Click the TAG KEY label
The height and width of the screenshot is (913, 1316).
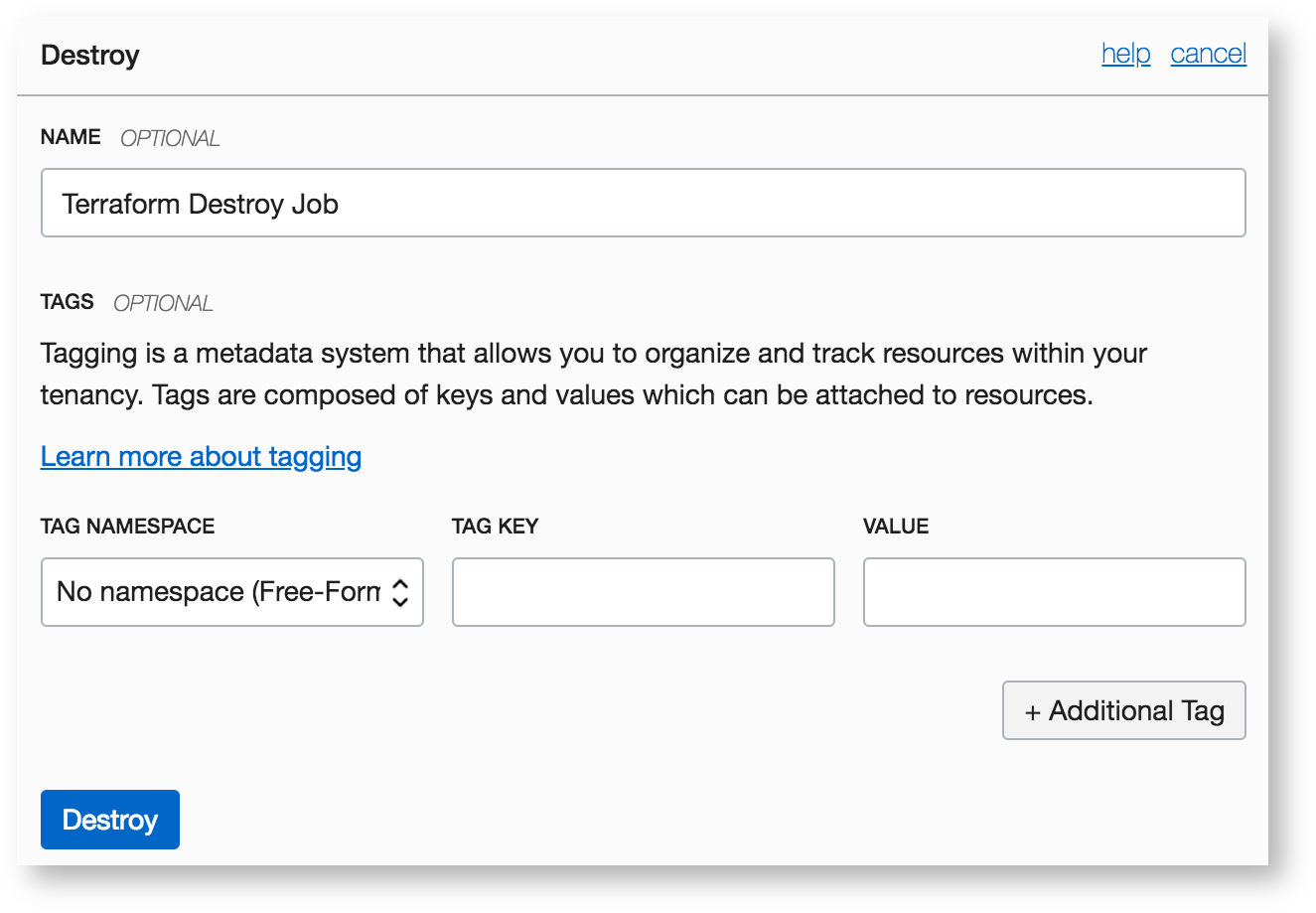pyautogui.click(x=495, y=527)
